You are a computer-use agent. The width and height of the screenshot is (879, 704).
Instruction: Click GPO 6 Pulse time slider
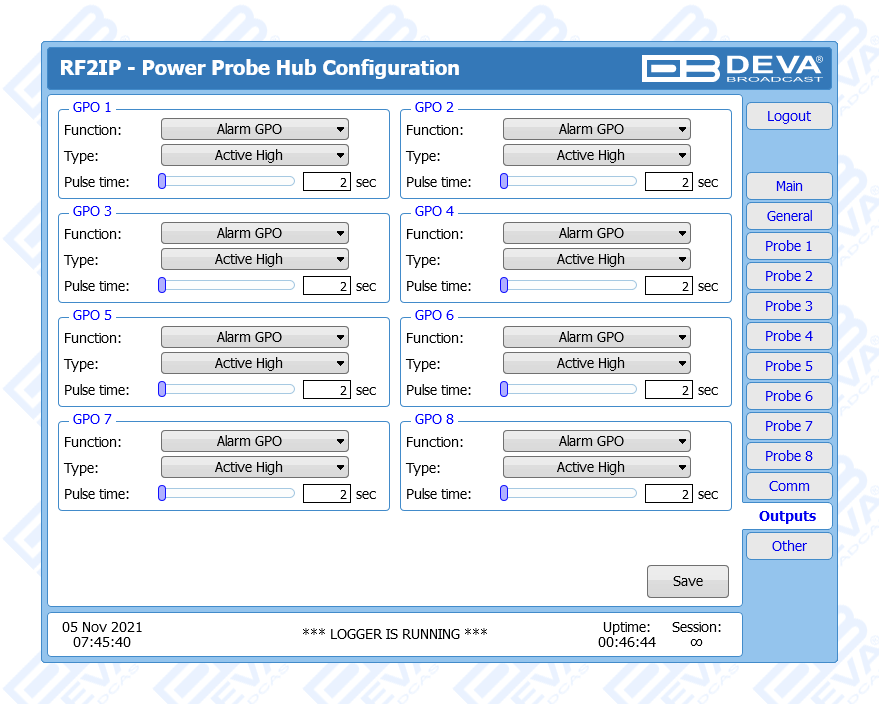pyautogui.click(x=570, y=389)
